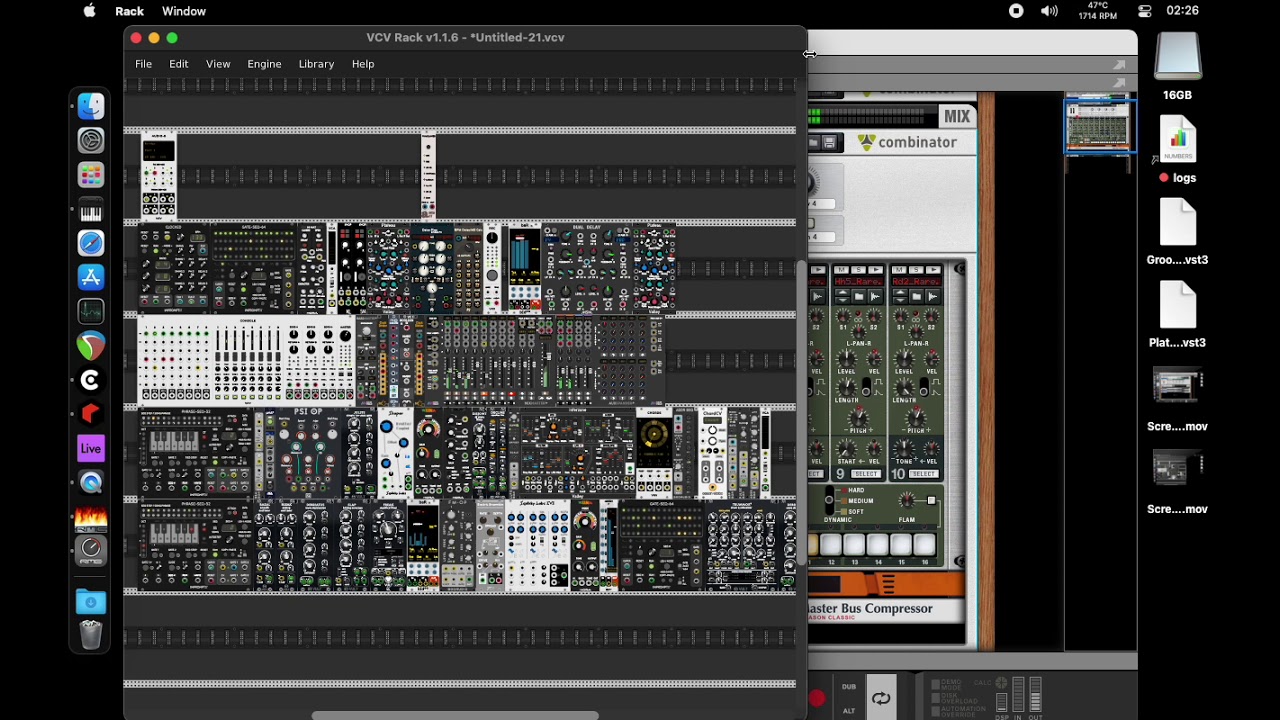Open the Trash in the dock

[91, 635]
